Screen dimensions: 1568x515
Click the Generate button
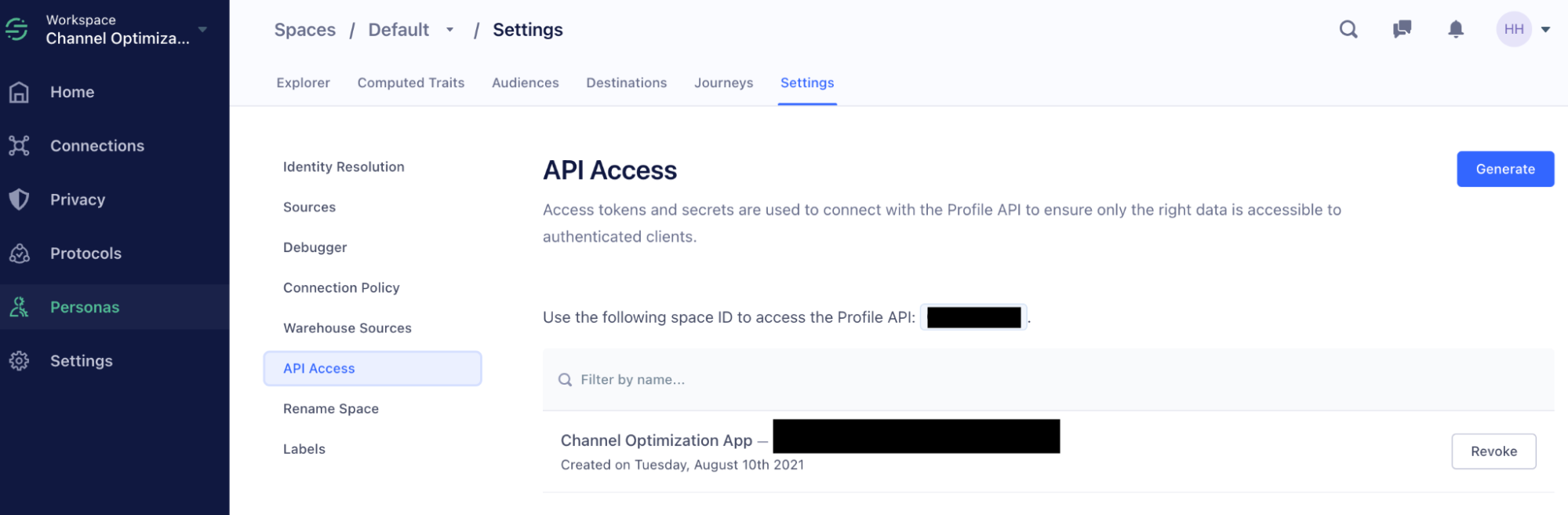click(x=1505, y=169)
